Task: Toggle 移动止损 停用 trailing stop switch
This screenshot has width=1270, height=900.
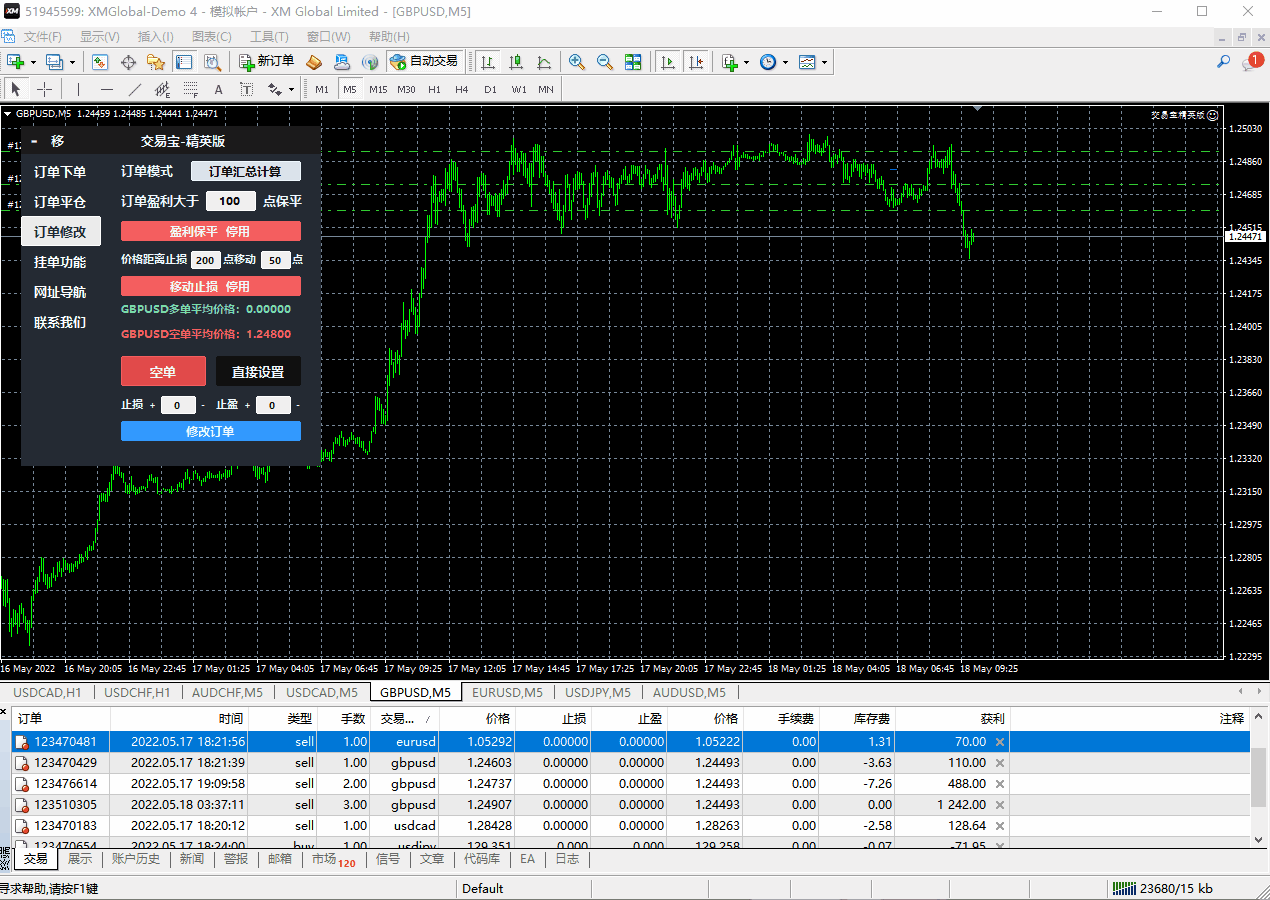Action: pos(210,286)
